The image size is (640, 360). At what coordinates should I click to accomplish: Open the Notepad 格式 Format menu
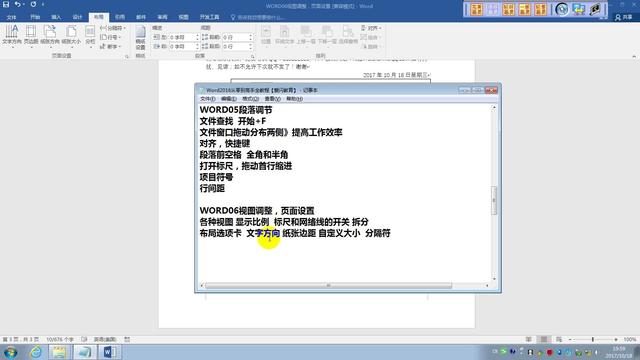pos(250,99)
